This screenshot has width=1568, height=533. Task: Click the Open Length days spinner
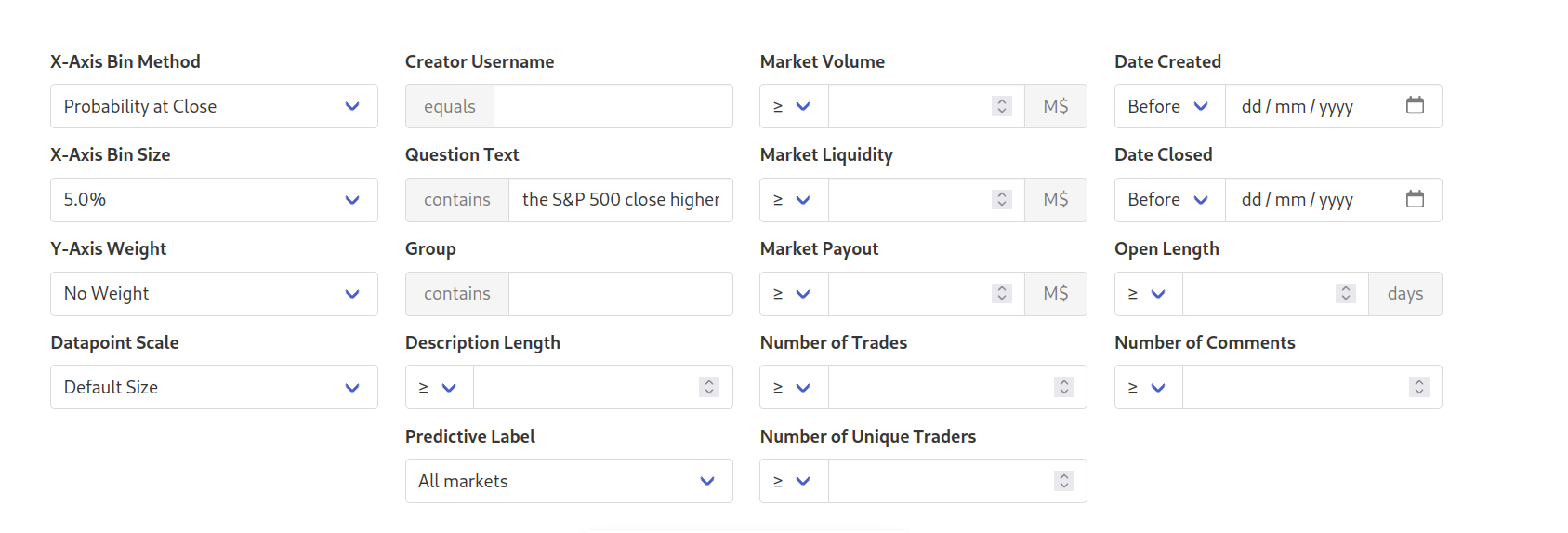[x=1345, y=293]
